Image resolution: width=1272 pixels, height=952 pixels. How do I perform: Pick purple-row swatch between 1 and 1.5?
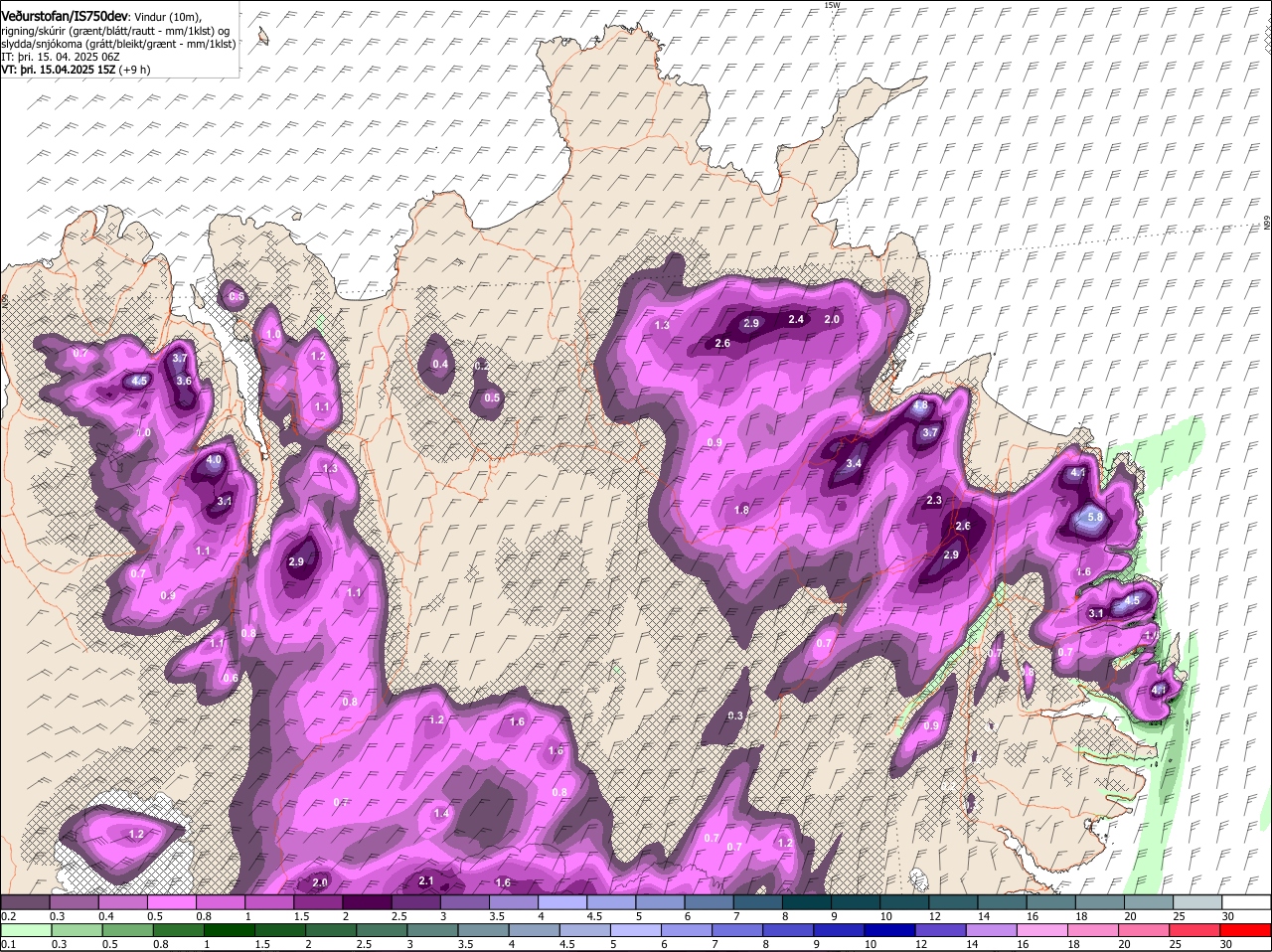click(x=268, y=901)
